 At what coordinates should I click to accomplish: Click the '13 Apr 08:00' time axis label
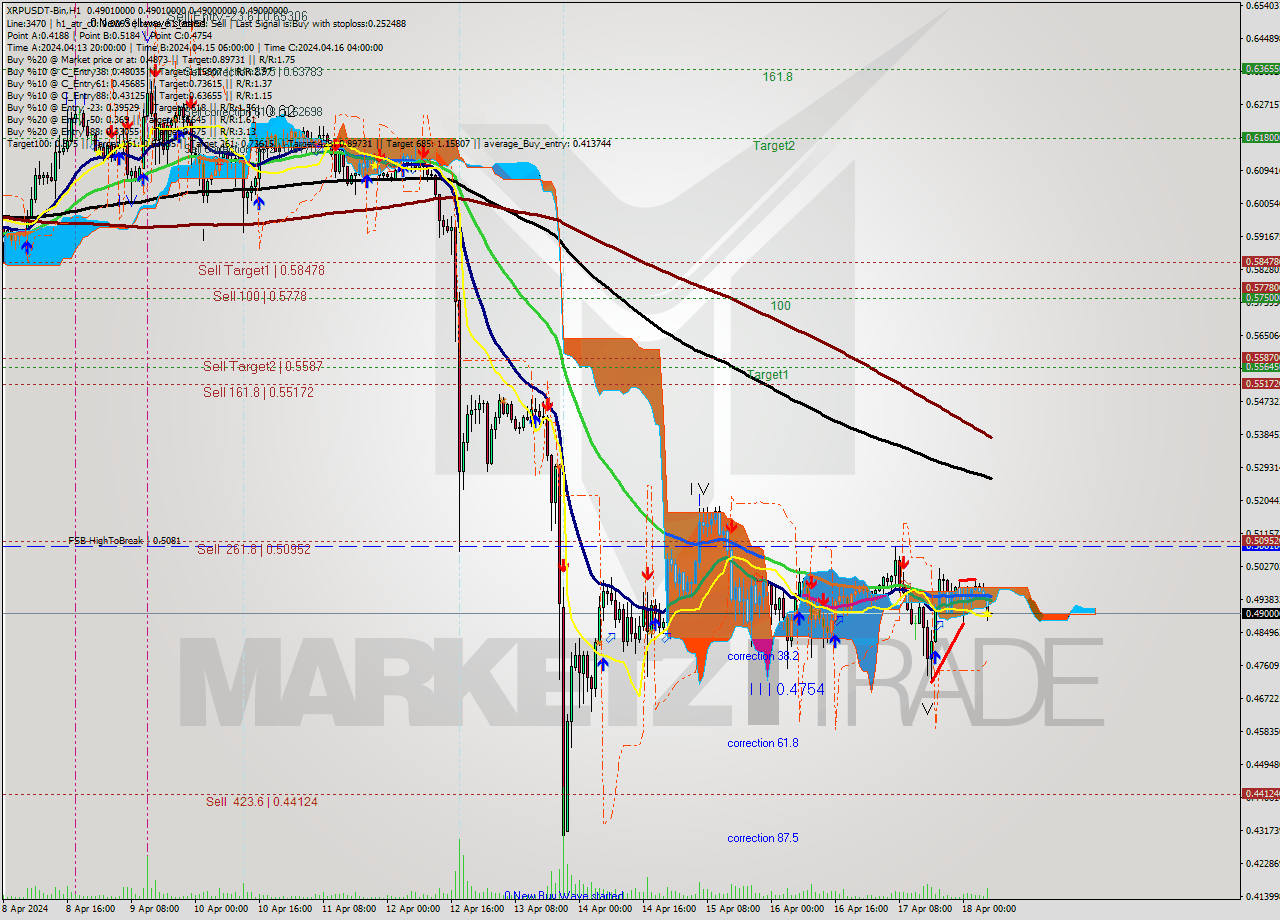tap(541, 909)
